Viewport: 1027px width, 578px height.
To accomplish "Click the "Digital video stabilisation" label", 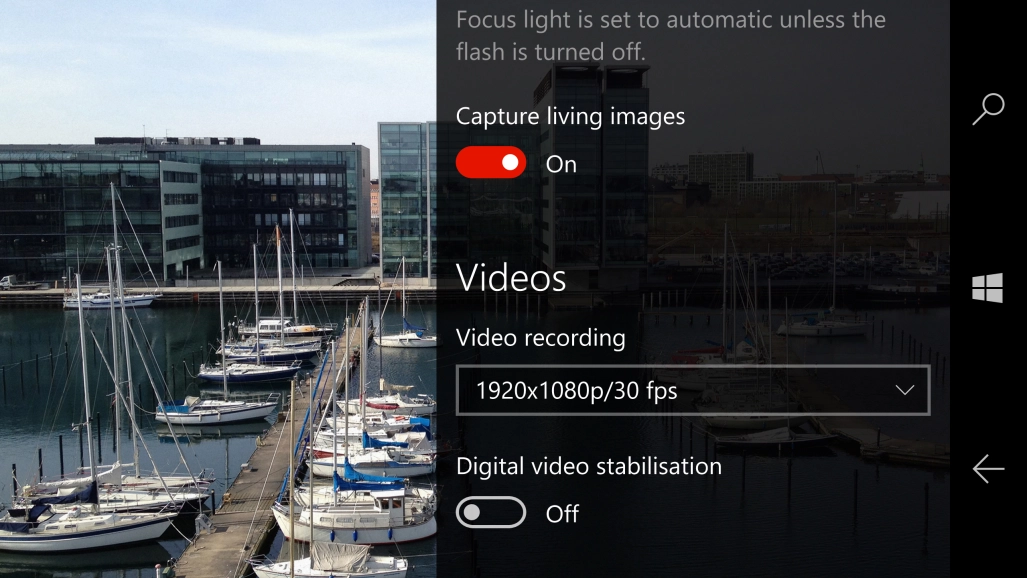I will tap(589, 466).
